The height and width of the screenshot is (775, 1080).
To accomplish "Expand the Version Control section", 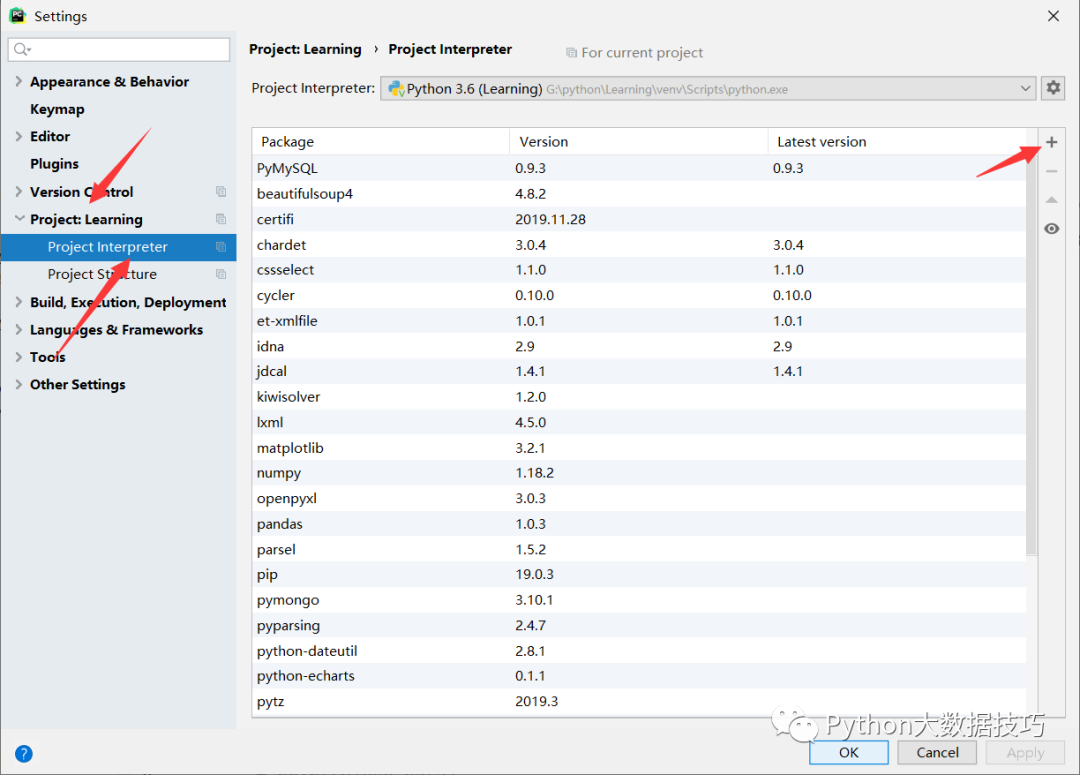I will 19,192.
